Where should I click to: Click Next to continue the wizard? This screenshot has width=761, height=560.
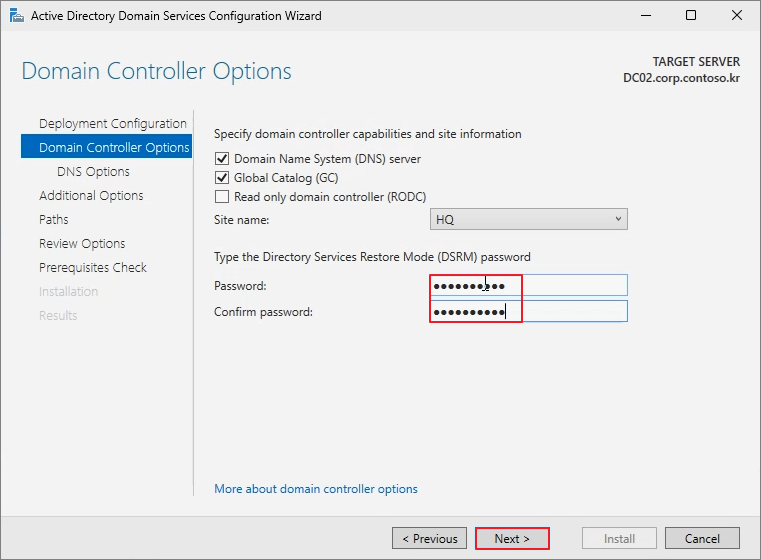coord(512,539)
